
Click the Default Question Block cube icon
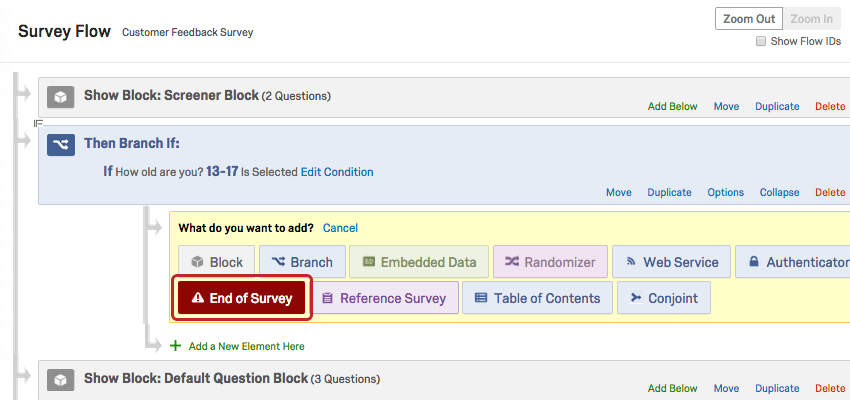click(61, 380)
